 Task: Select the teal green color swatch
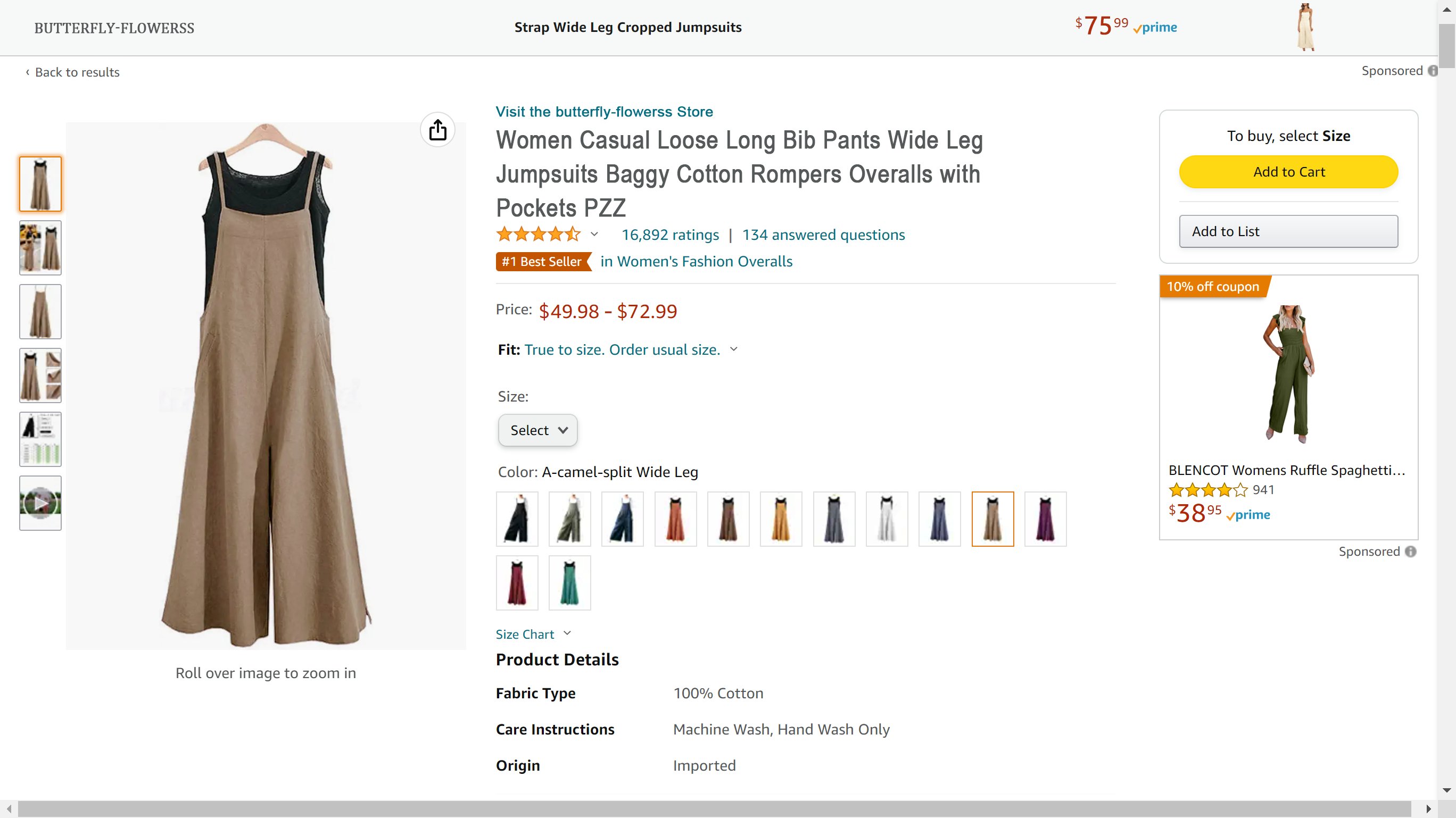point(569,582)
